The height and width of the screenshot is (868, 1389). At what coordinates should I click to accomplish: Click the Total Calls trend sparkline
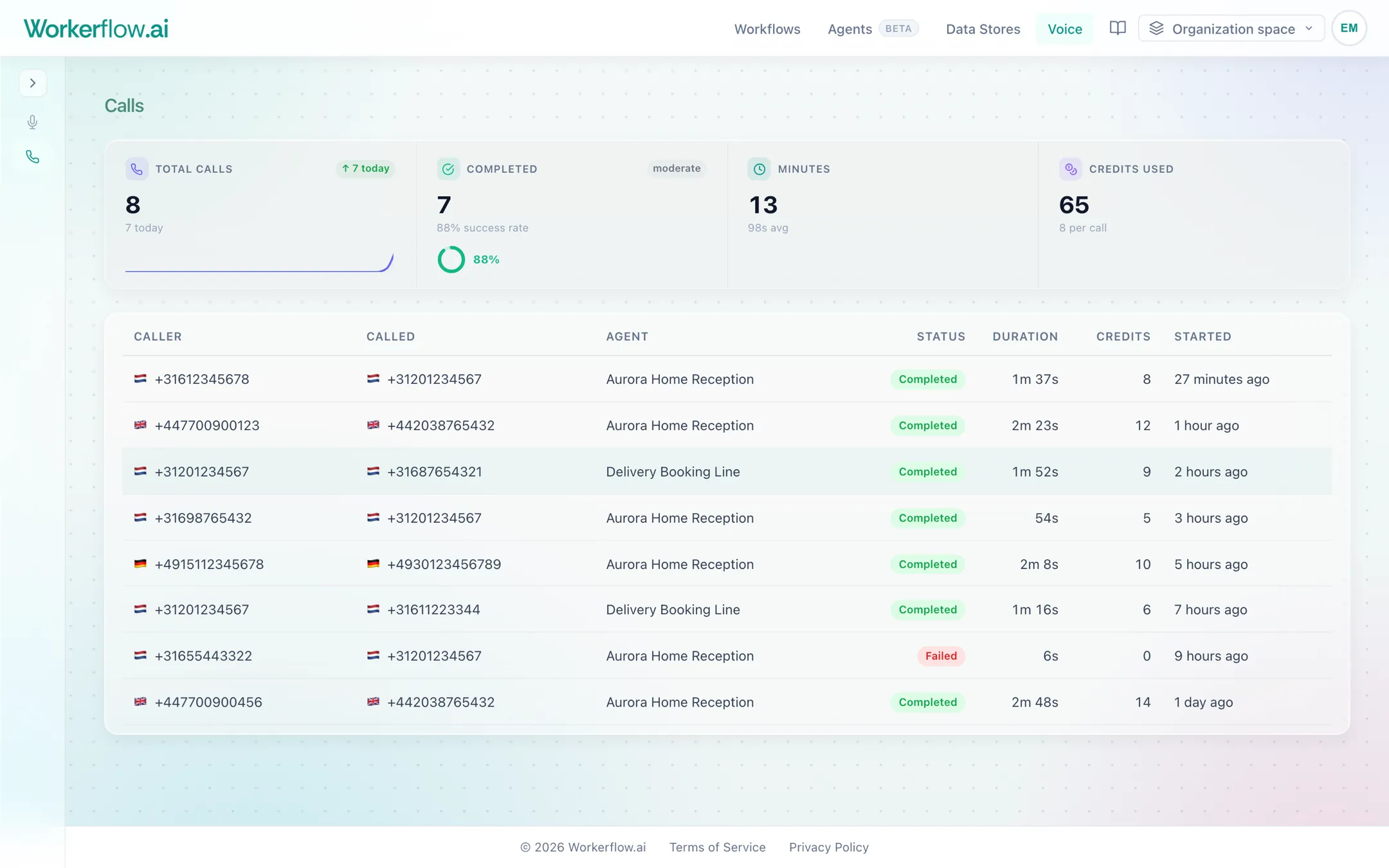coord(259,262)
